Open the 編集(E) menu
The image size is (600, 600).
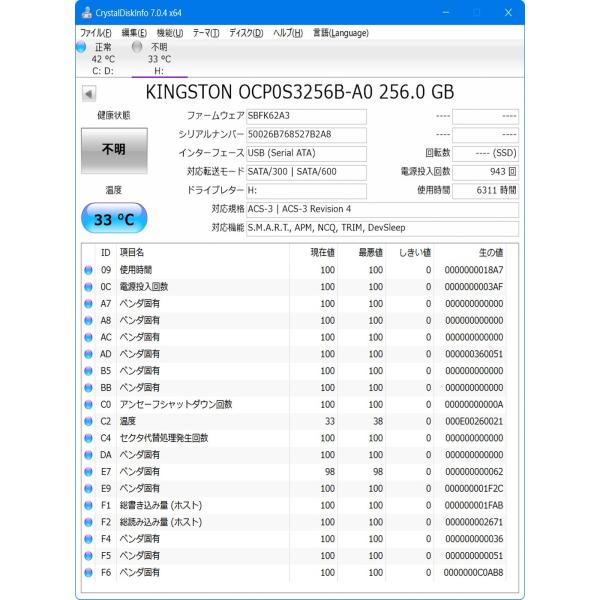tap(134, 33)
